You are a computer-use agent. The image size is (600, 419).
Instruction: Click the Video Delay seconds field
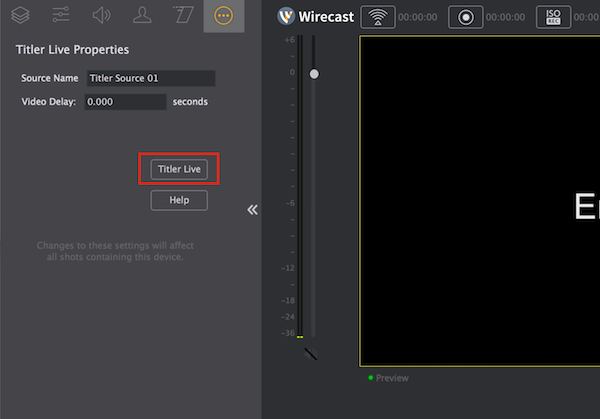click(125, 102)
